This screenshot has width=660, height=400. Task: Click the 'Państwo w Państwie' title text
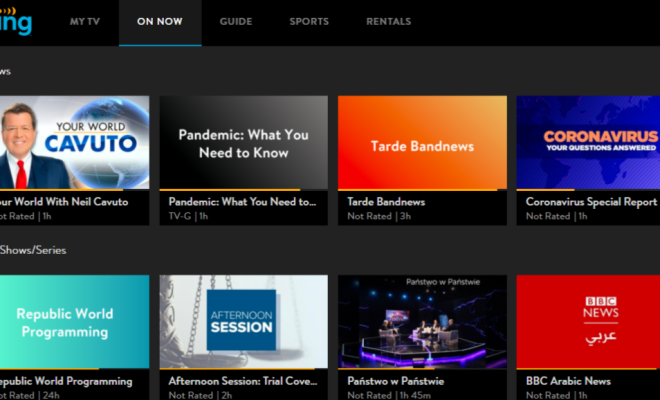pos(396,381)
